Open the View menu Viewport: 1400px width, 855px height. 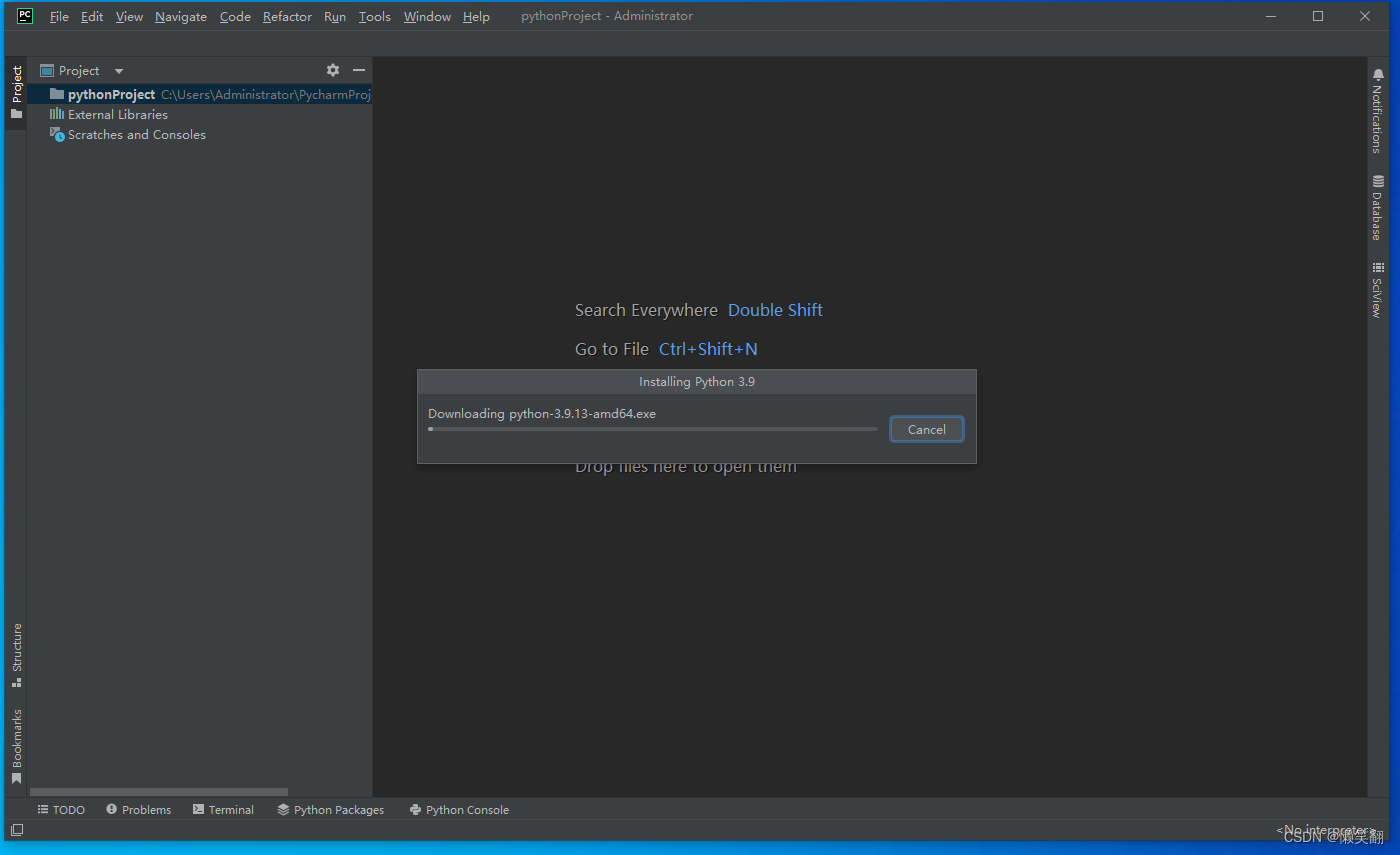click(x=129, y=16)
